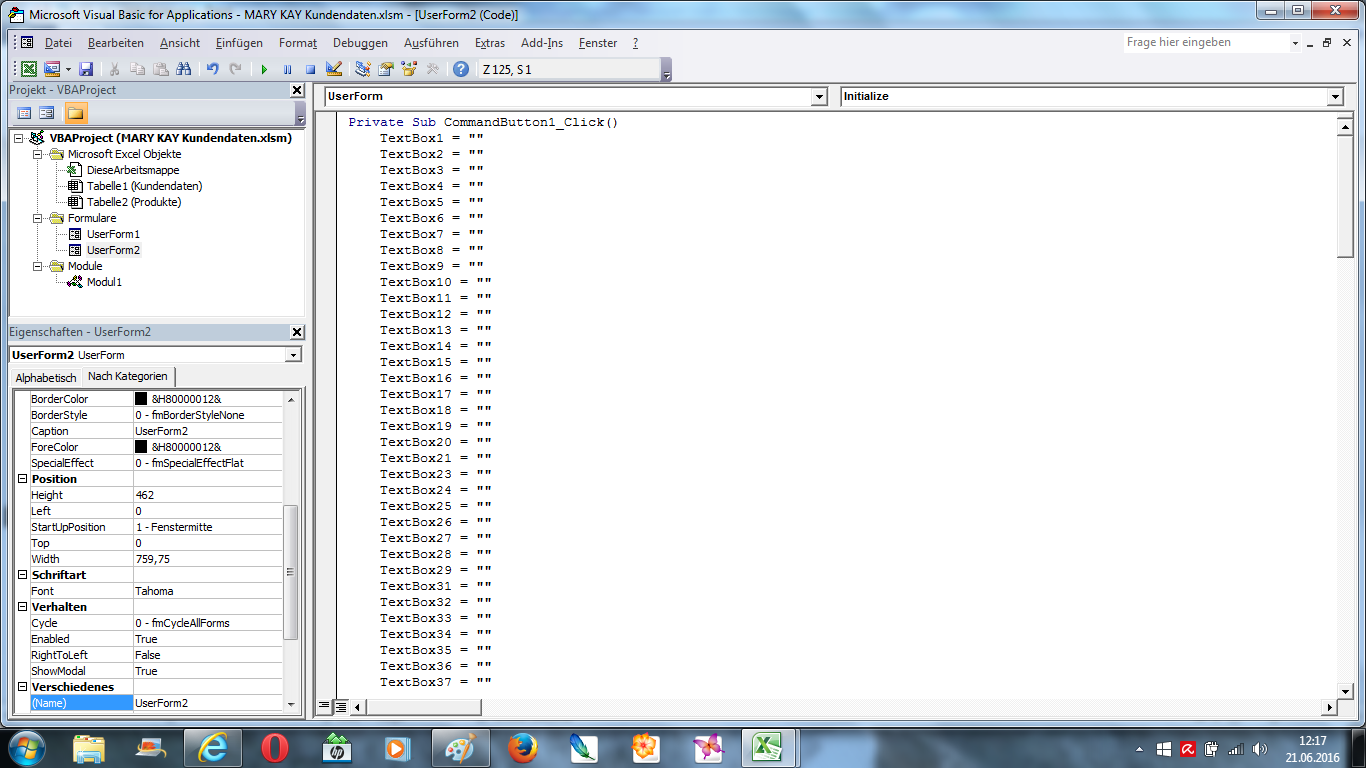This screenshot has height=768, width=1366.
Task: Click the ForeColor black color swatch
Action: 141,447
